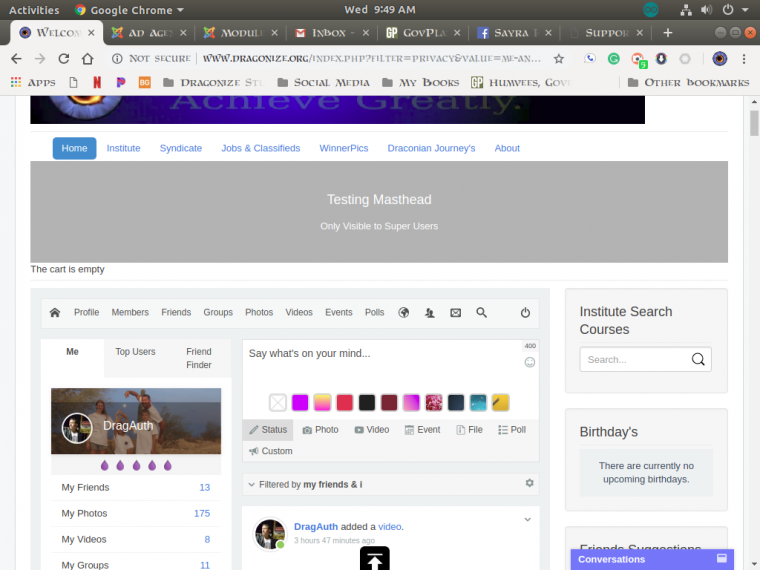
Task: Open Other Bookmarks folder
Action: tap(688, 82)
